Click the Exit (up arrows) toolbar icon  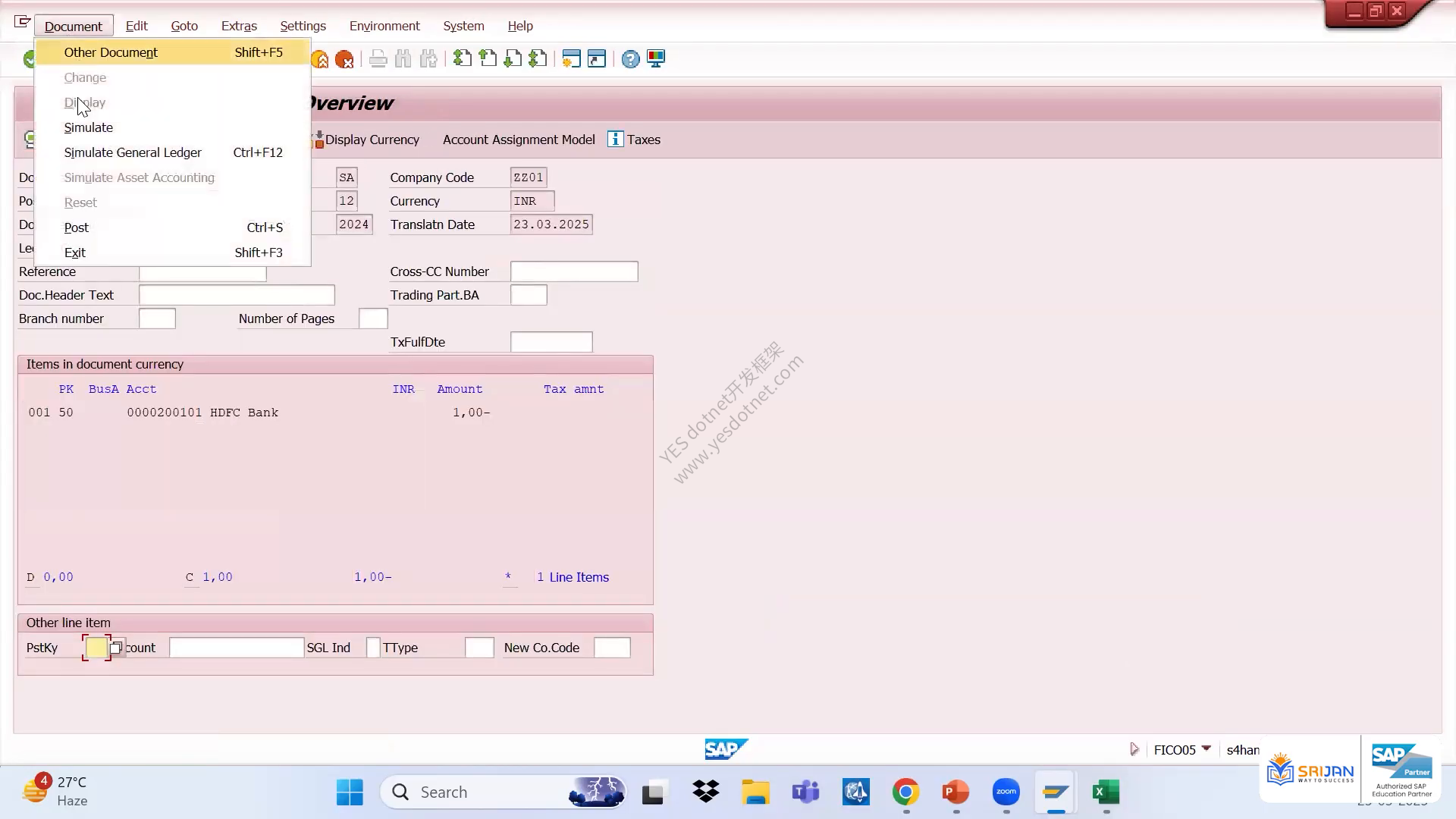click(320, 59)
